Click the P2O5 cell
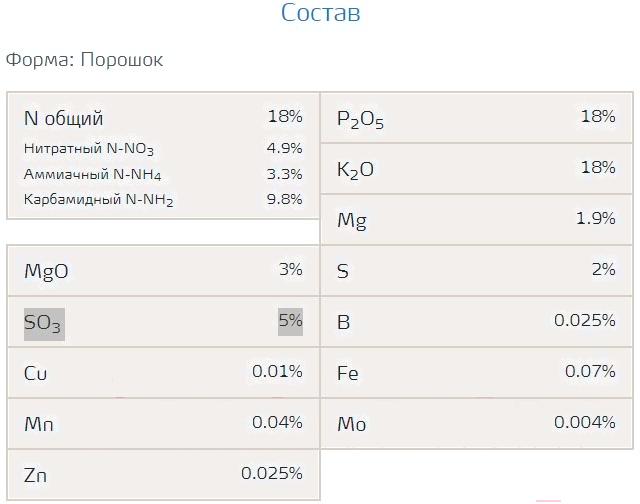The image size is (640, 504). click(476, 118)
